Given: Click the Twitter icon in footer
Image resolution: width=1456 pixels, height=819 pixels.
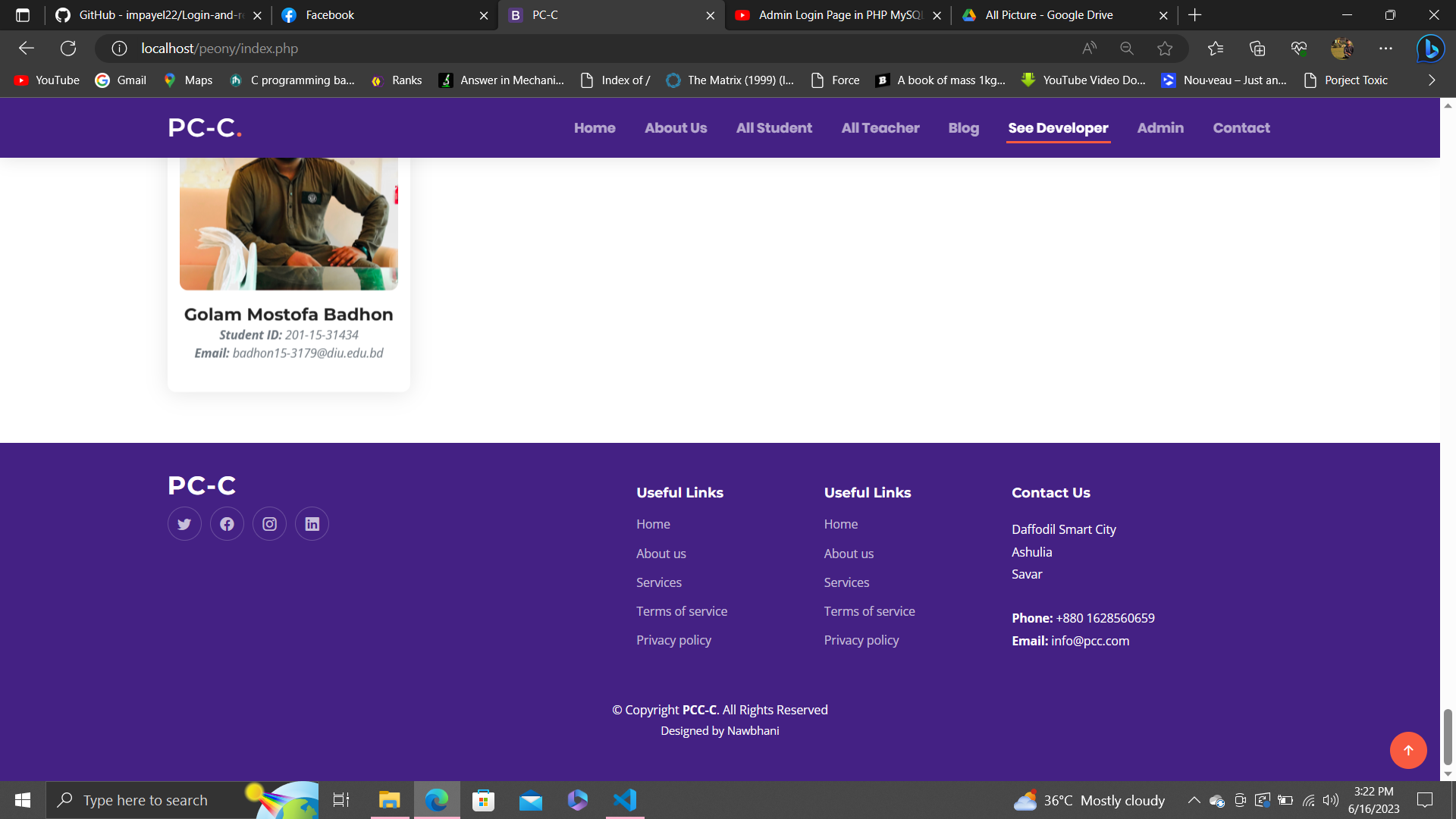Looking at the screenshot, I should 184,524.
